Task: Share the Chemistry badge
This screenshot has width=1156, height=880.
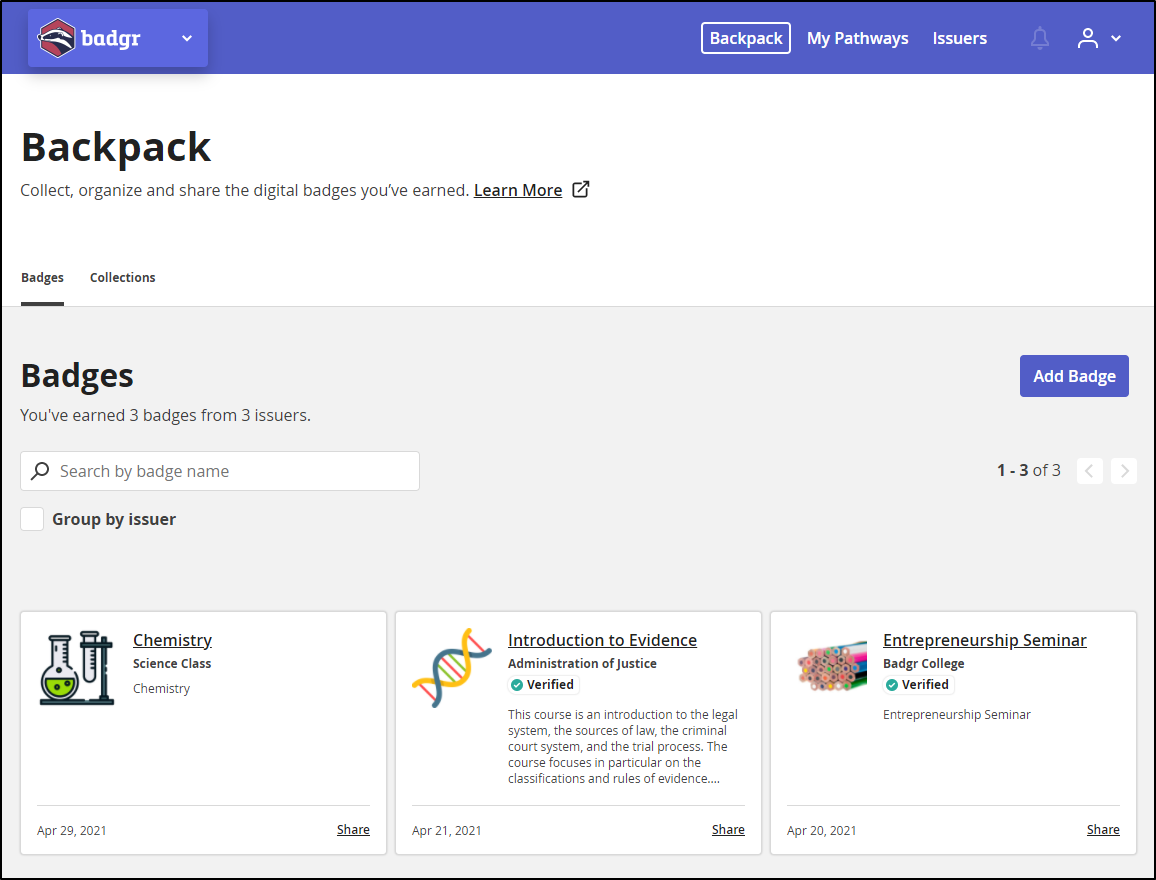Action: click(353, 830)
